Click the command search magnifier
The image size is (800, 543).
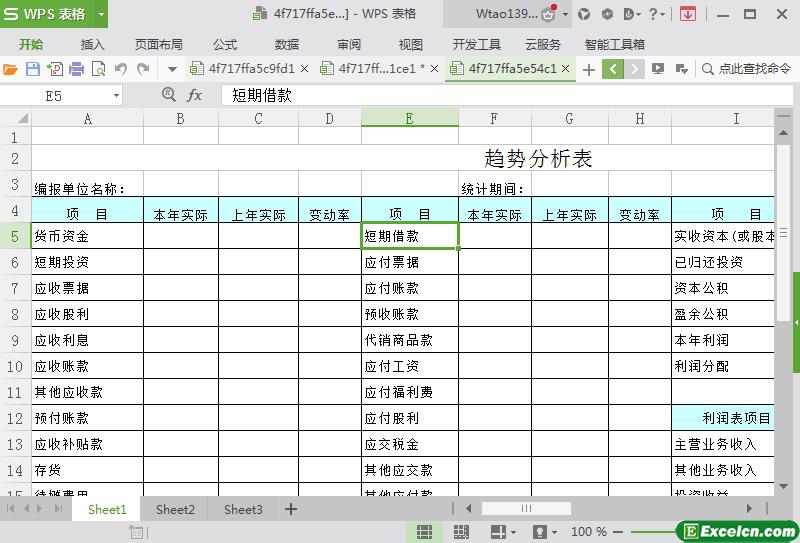[707, 69]
